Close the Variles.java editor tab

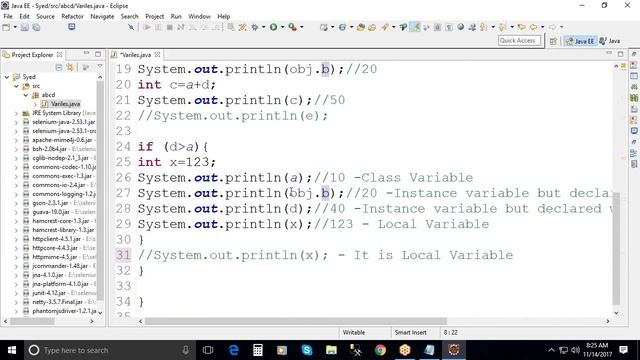[158, 55]
